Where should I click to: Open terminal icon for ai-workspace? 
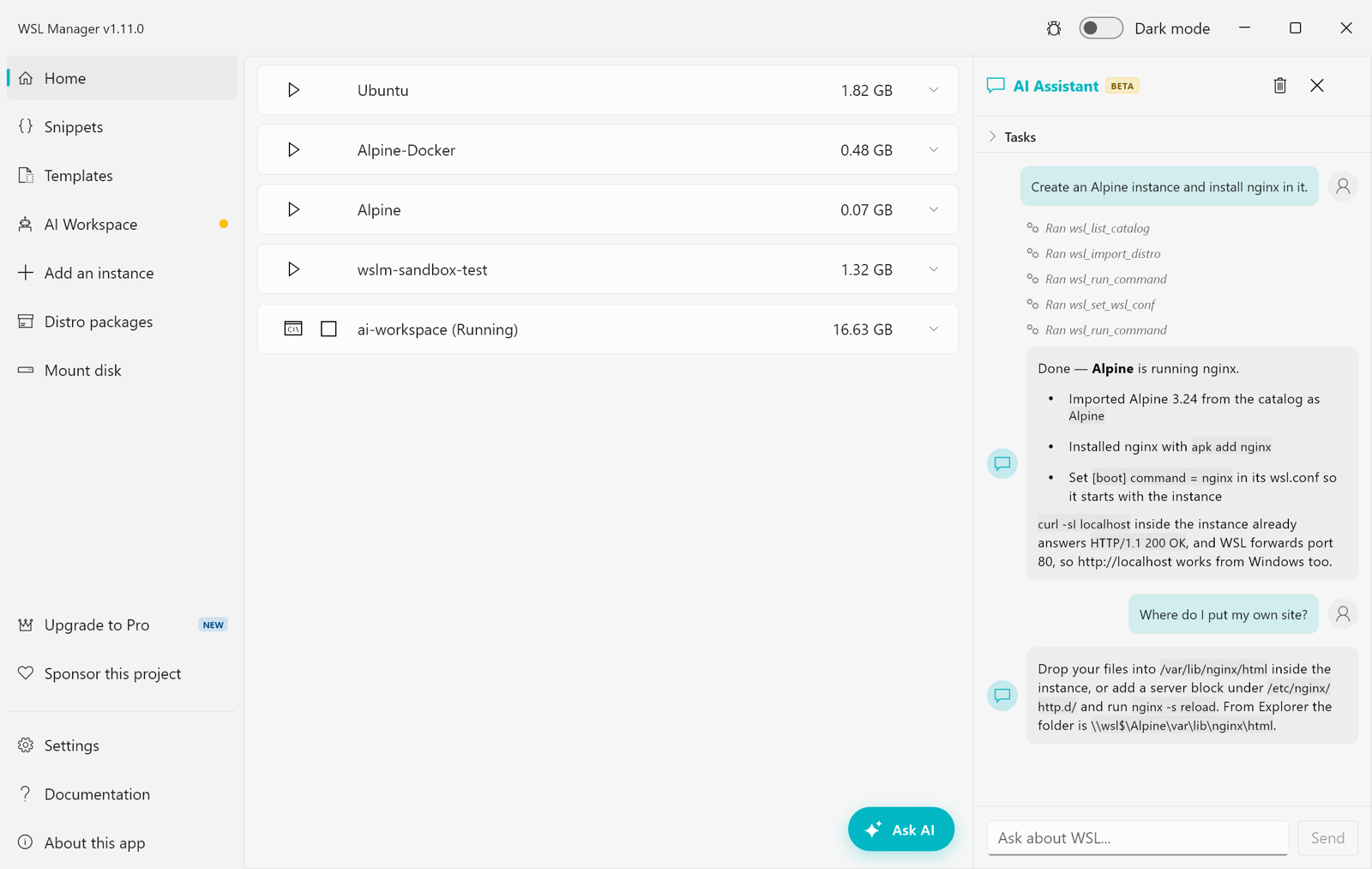coord(293,329)
